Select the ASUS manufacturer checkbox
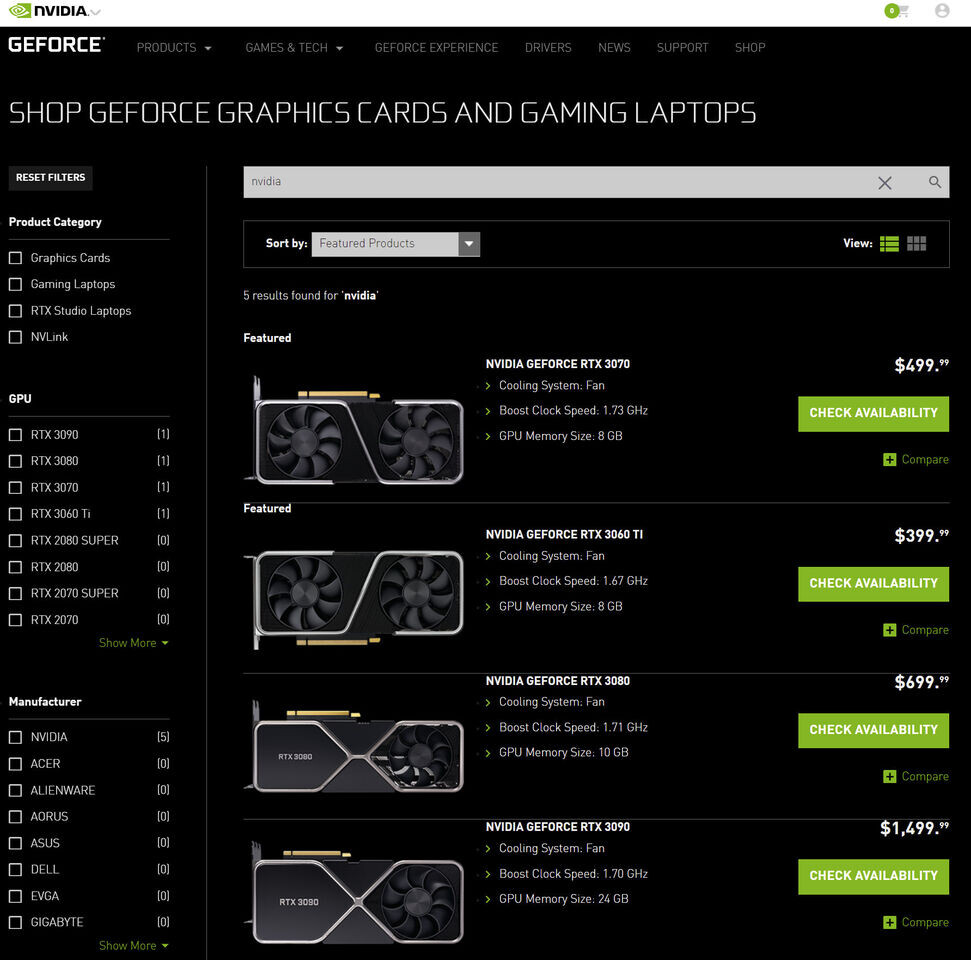 coord(15,844)
